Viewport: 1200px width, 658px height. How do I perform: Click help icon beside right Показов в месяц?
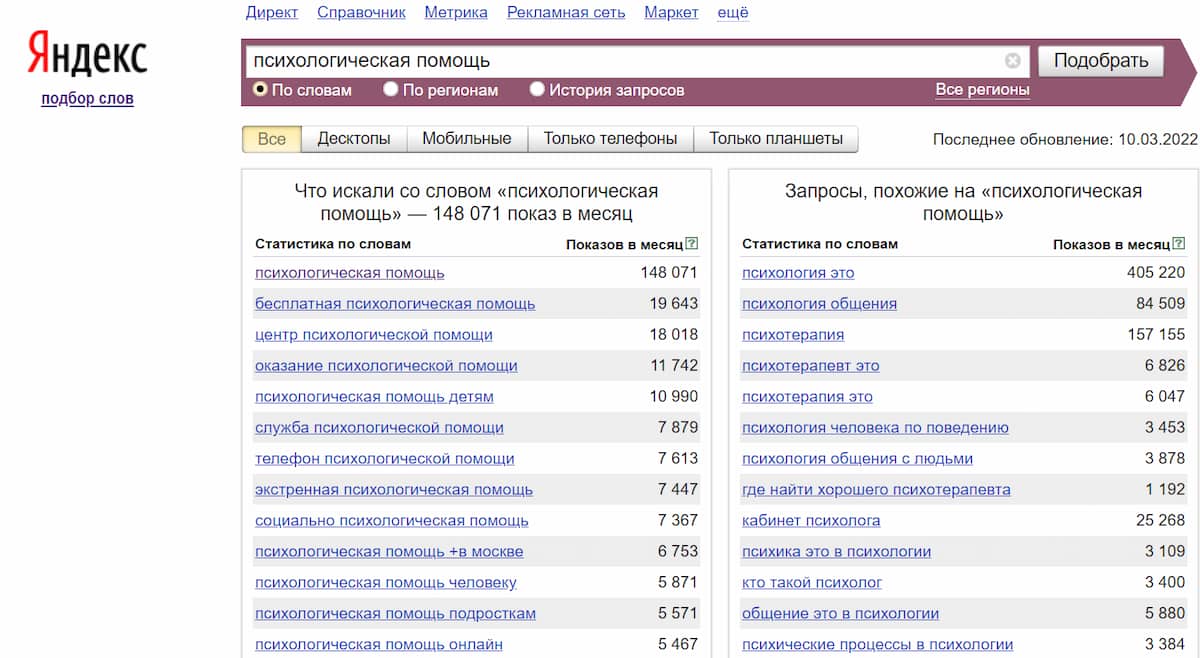[1179, 244]
